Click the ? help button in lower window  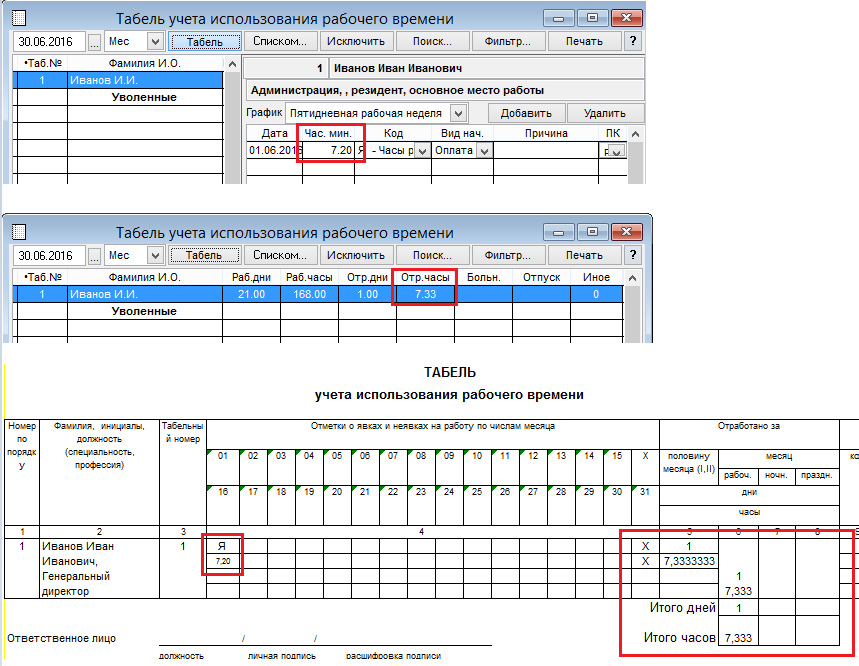[633, 255]
